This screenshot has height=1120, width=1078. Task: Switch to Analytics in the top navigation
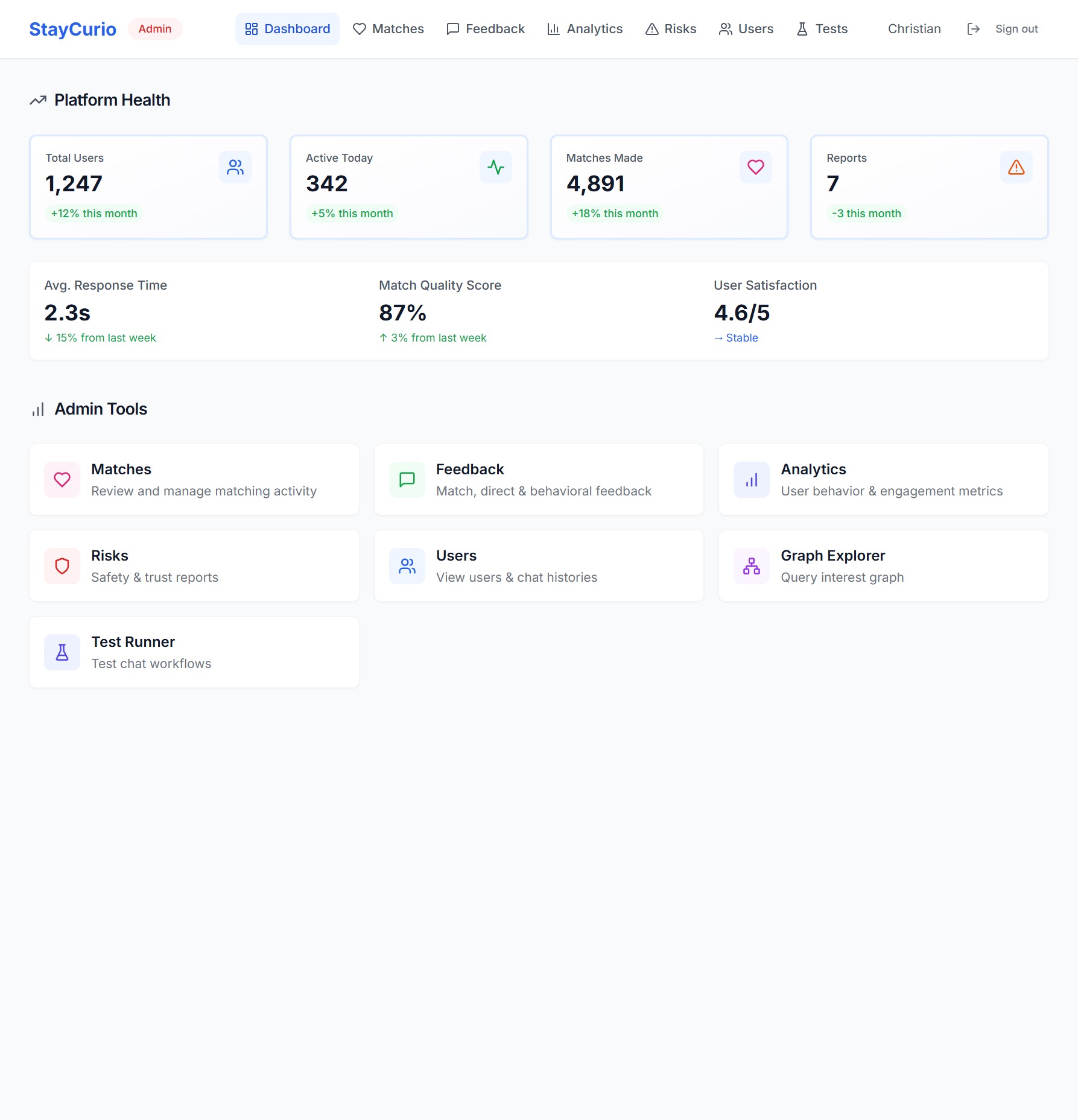[x=585, y=29]
